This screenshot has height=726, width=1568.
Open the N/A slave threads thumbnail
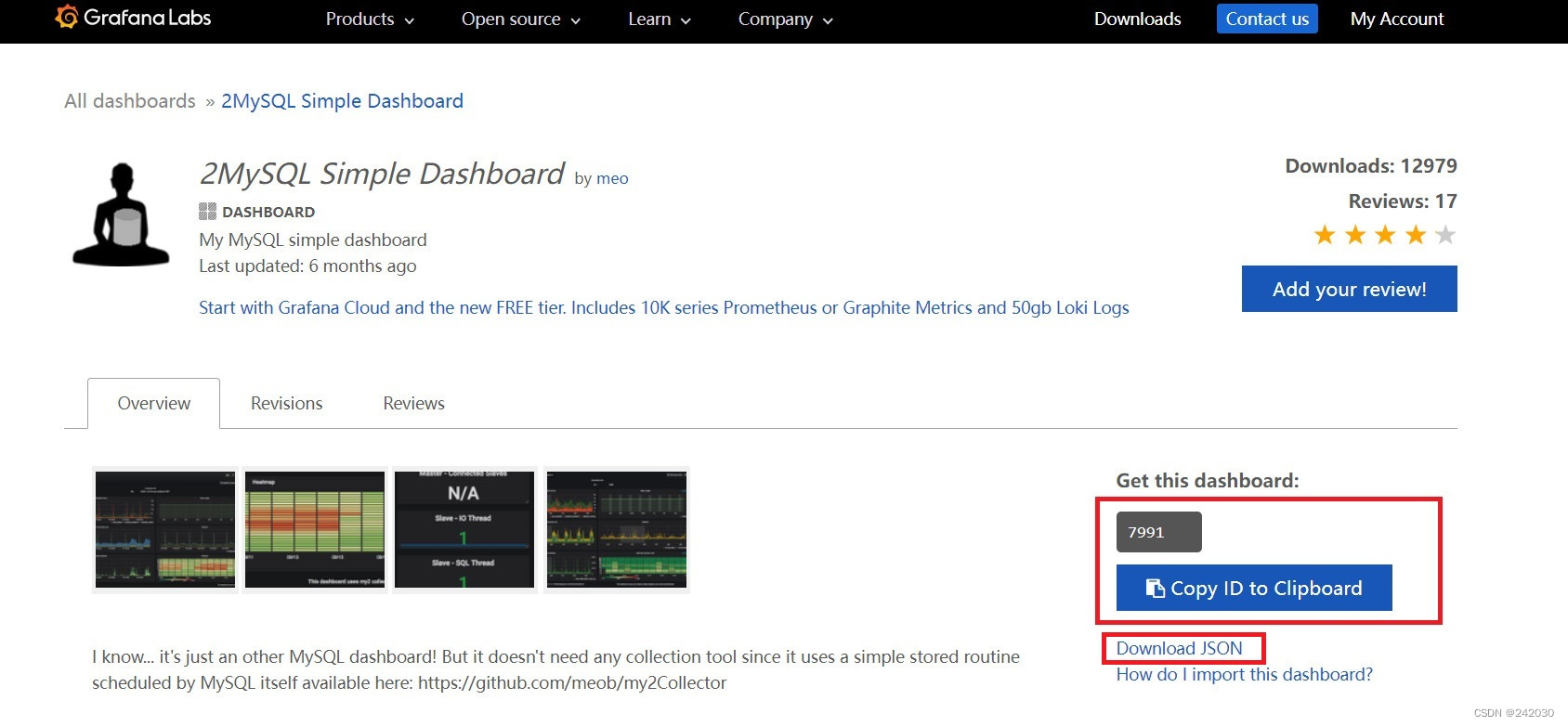(464, 529)
